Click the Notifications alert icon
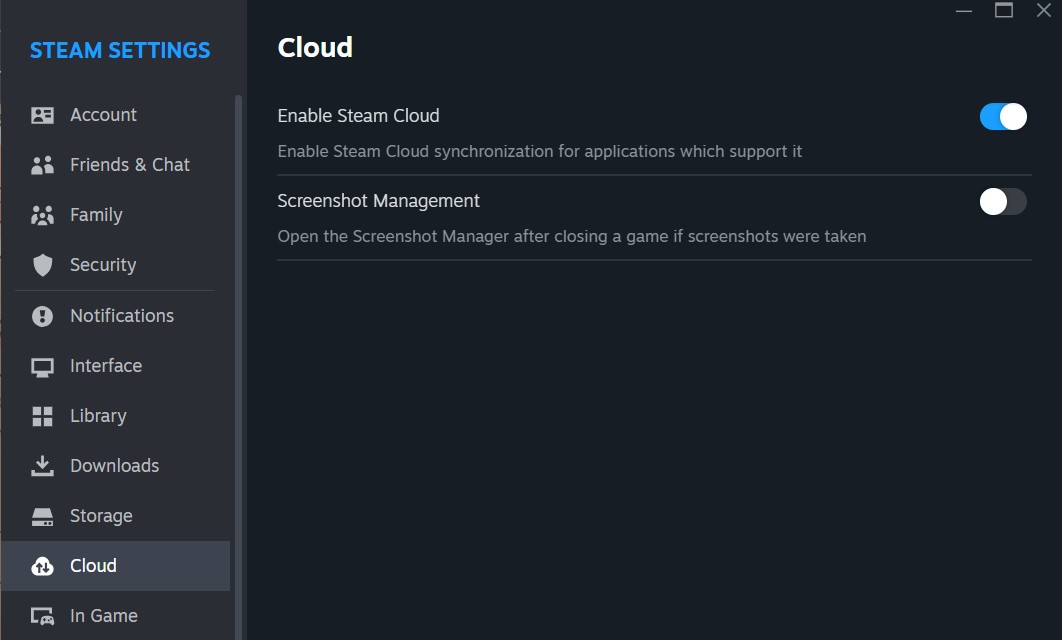Image resolution: width=1062 pixels, height=640 pixels. (x=42, y=316)
